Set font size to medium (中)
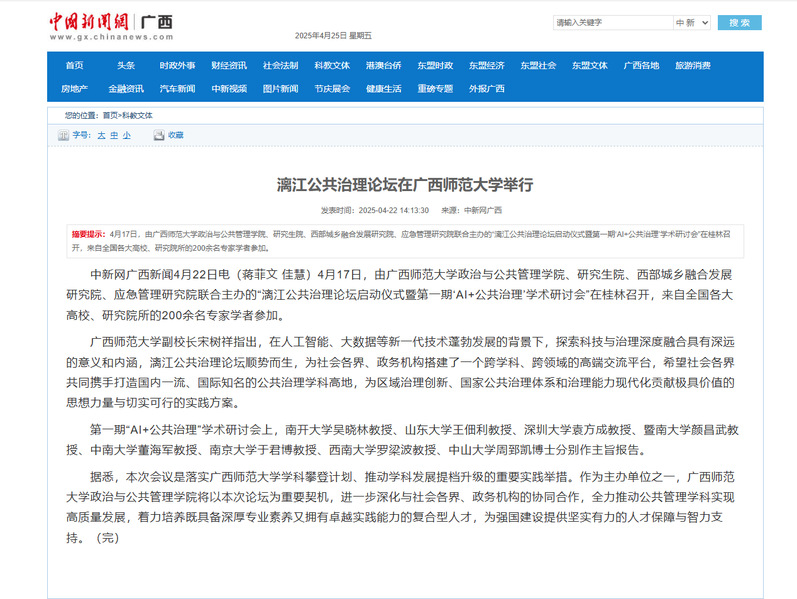797x599 pixels. coord(114,134)
